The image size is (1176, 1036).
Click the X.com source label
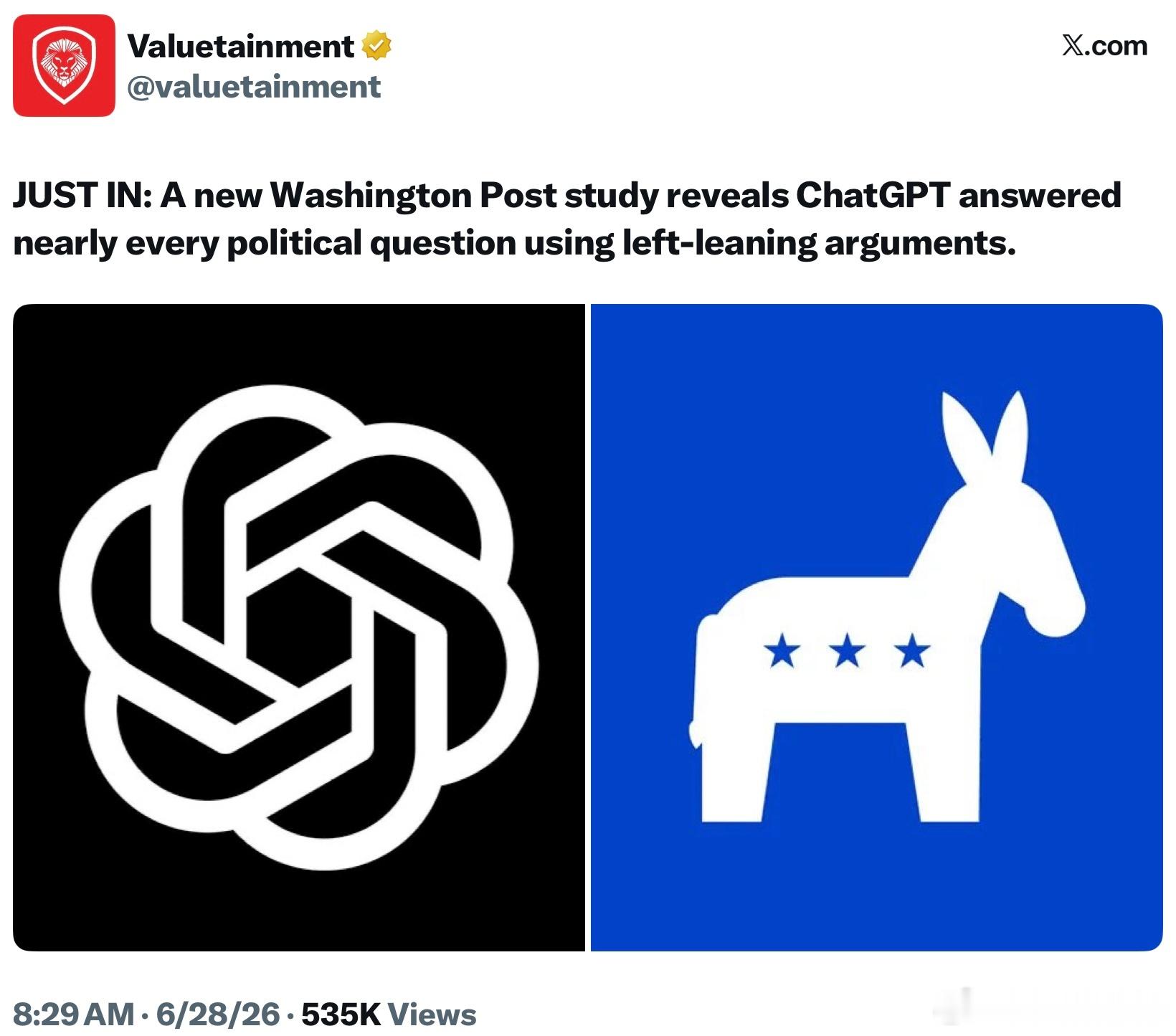[1104, 46]
